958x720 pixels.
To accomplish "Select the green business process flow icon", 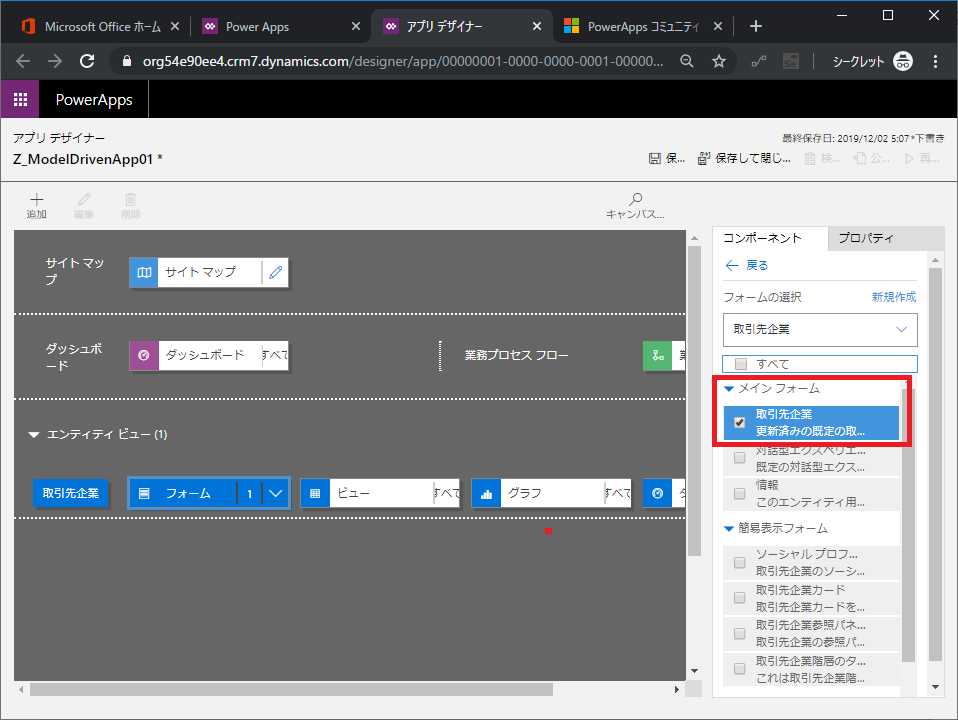I will click(658, 355).
